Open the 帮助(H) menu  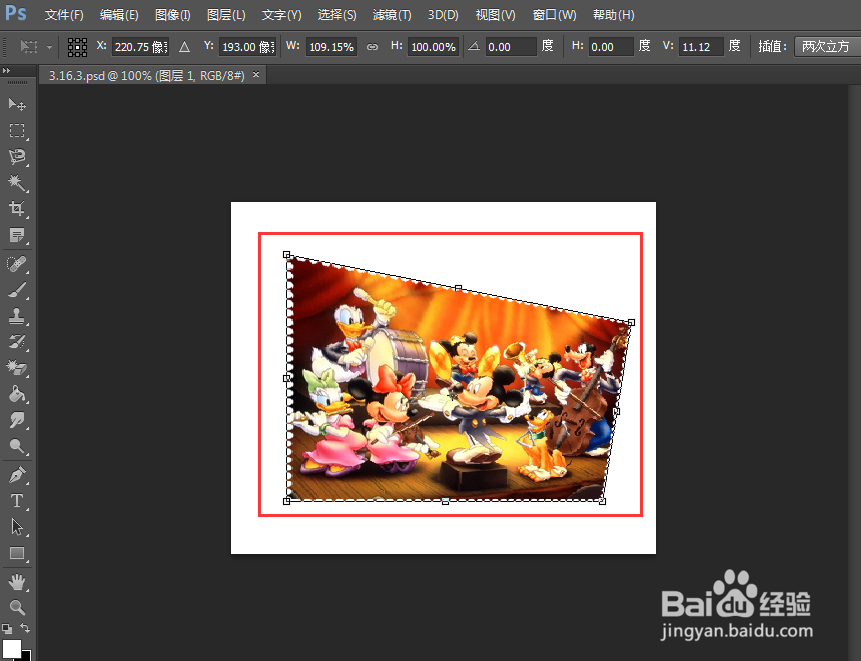click(x=614, y=15)
